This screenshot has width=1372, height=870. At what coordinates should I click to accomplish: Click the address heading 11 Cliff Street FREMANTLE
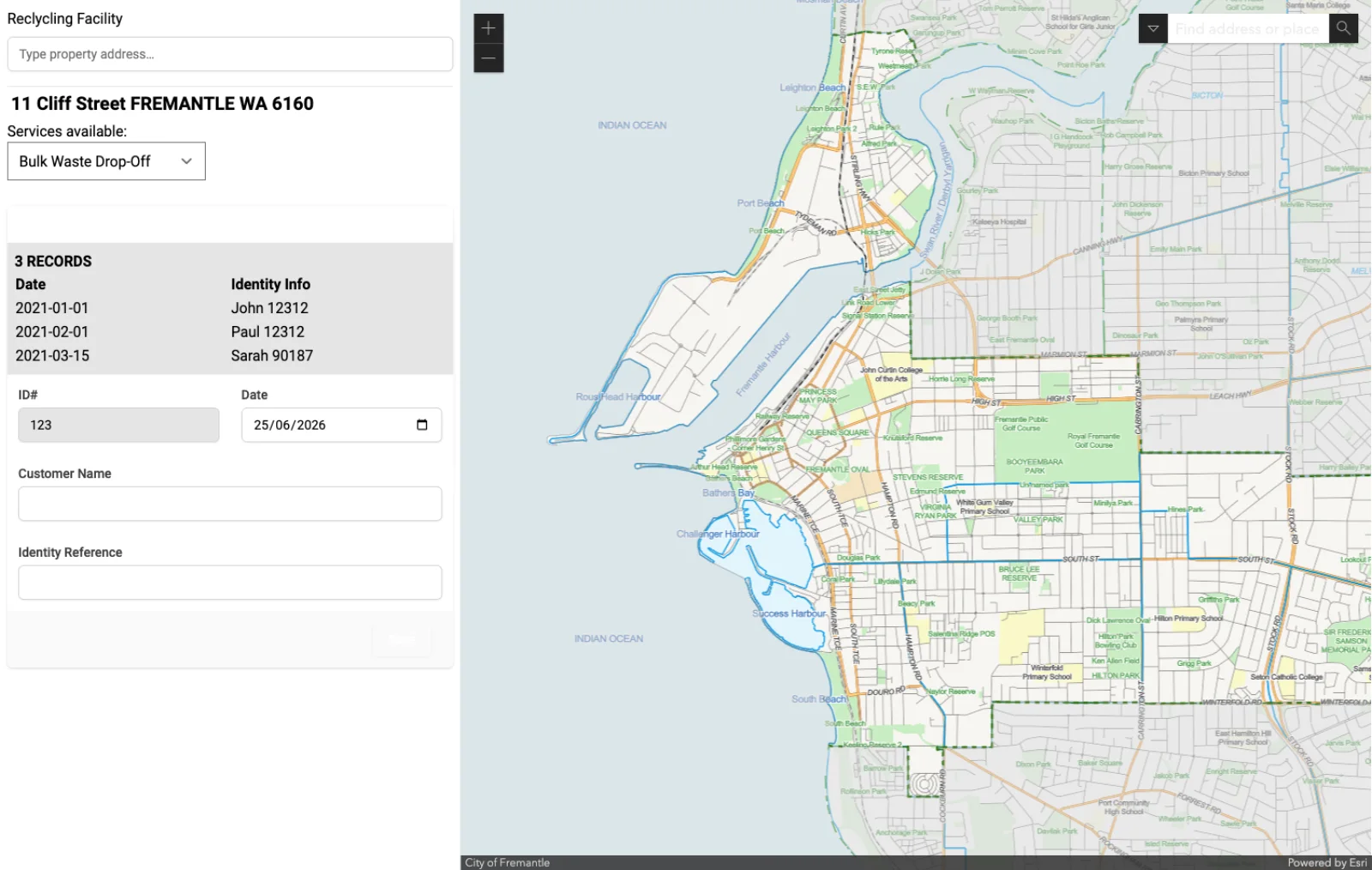162,104
